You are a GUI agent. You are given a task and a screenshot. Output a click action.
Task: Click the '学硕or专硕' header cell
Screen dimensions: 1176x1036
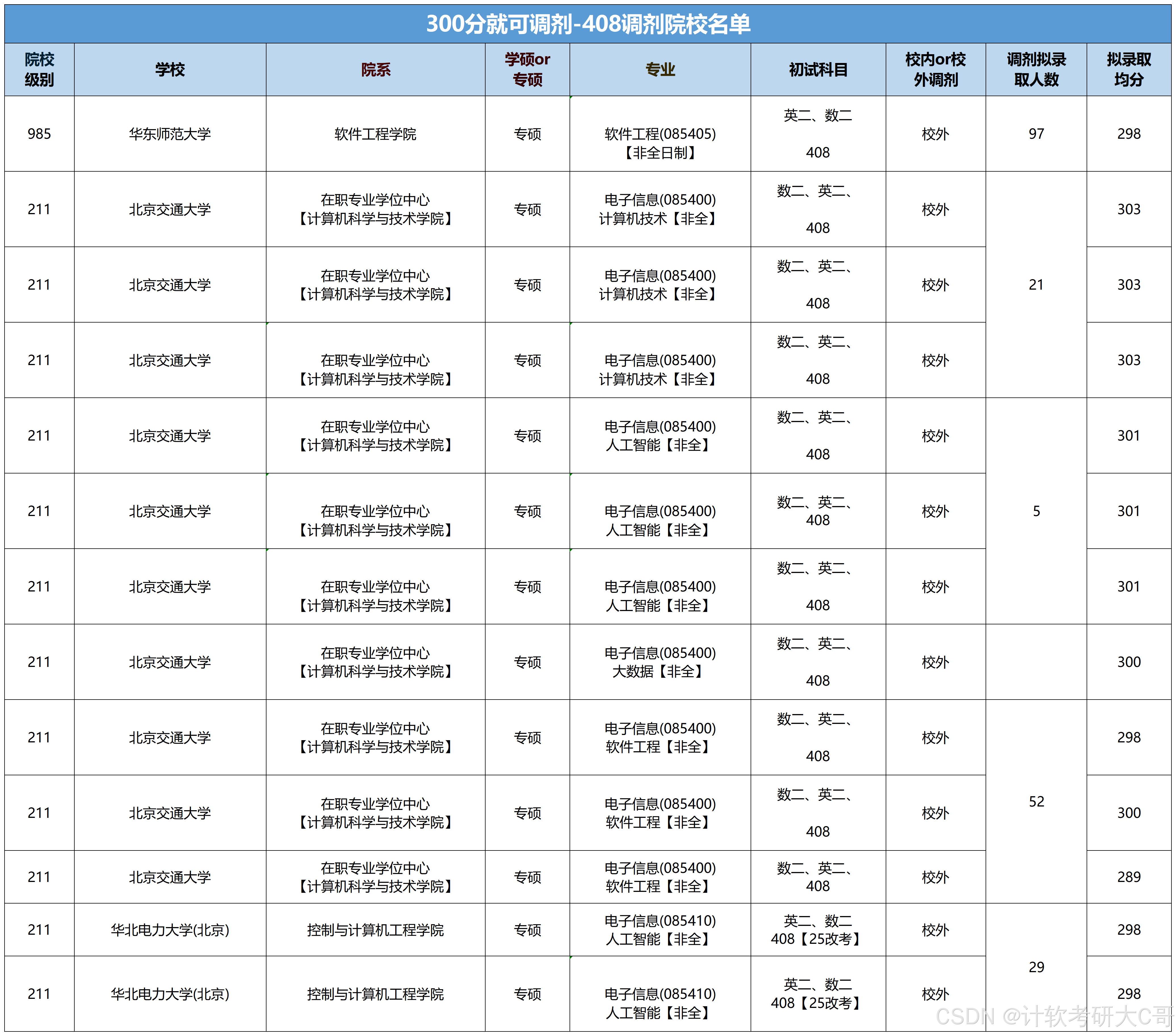coord(527,70)
